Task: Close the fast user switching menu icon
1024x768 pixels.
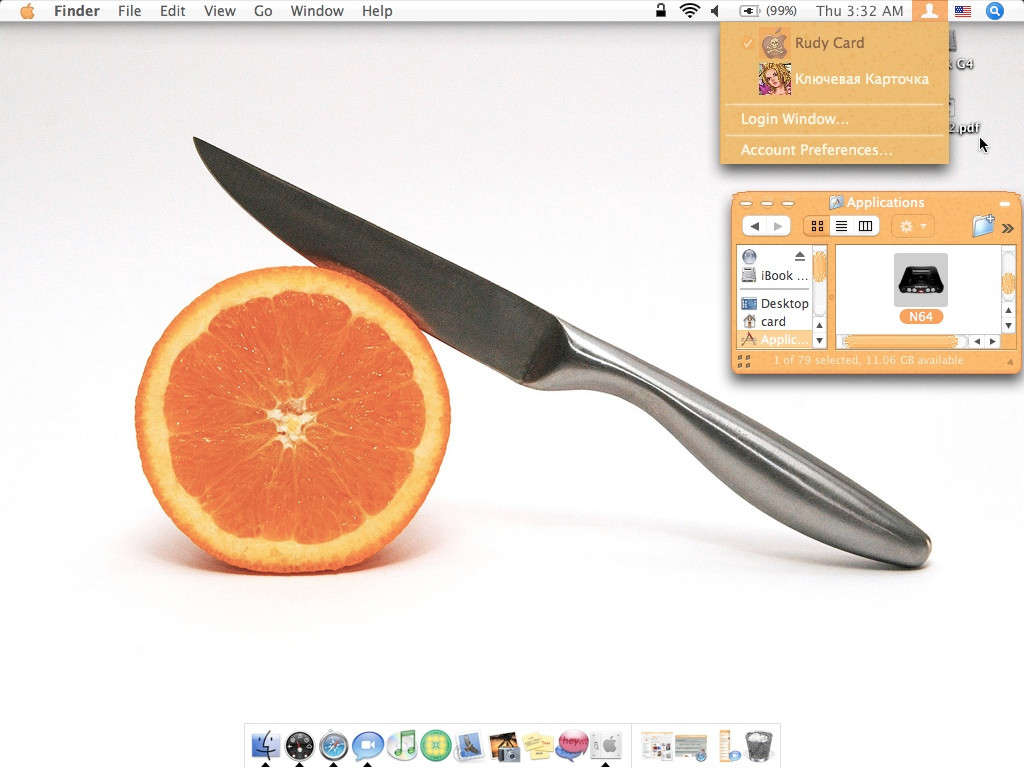Action: pyautogui.click(x=929, y=10)
